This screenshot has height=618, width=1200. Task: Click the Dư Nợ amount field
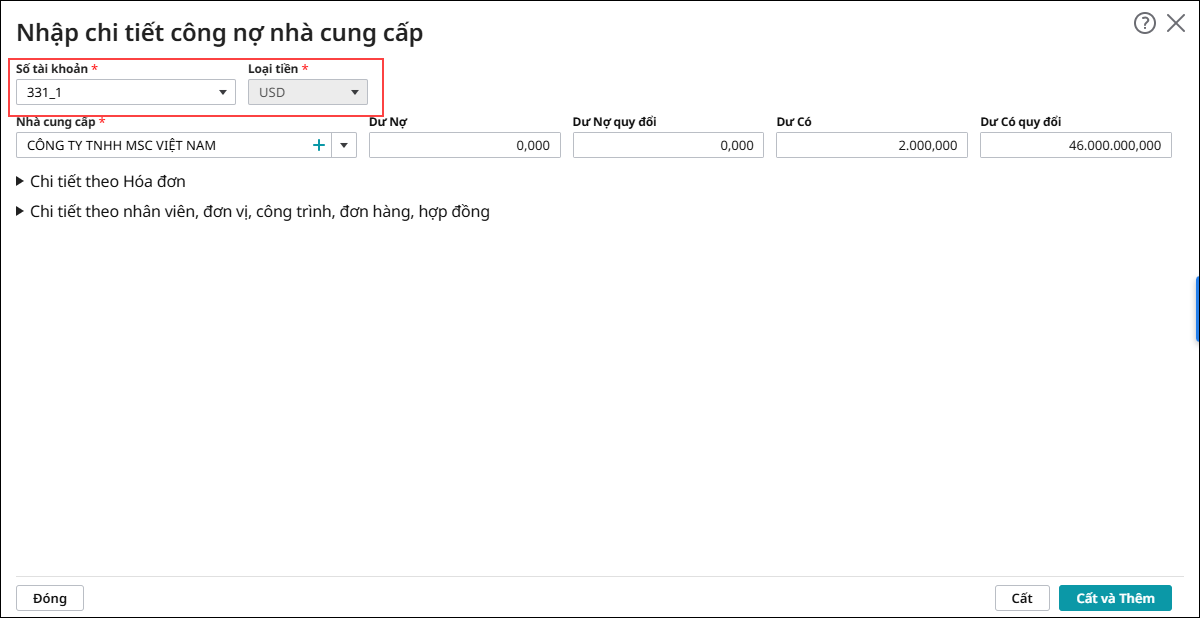click(x=465, y=145)
